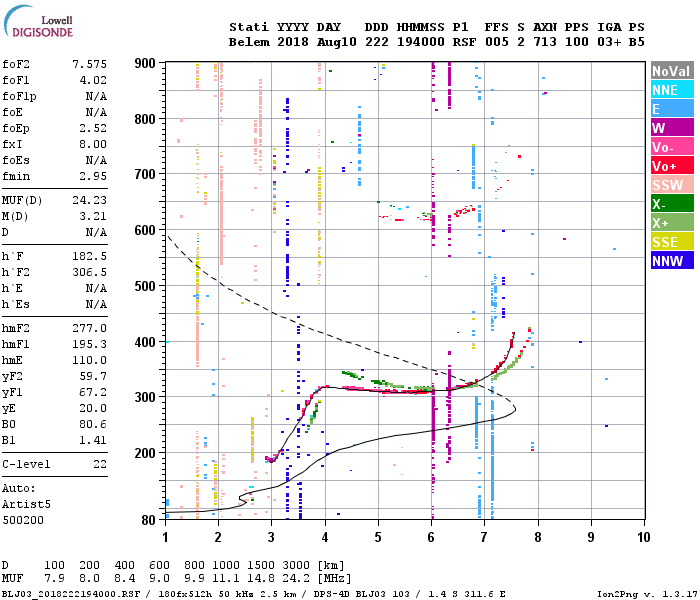Click the fxI value 8.00
The width and height of the screenshot is (700, 600).
click(93, 144)
